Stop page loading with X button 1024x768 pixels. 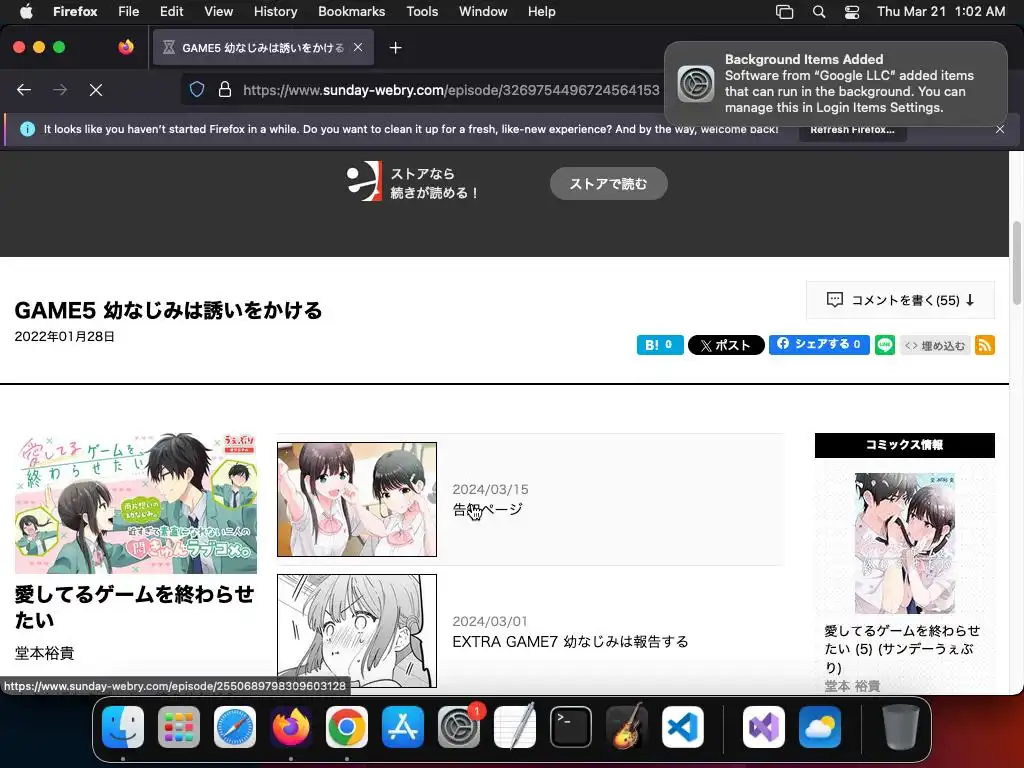[96, 89]
